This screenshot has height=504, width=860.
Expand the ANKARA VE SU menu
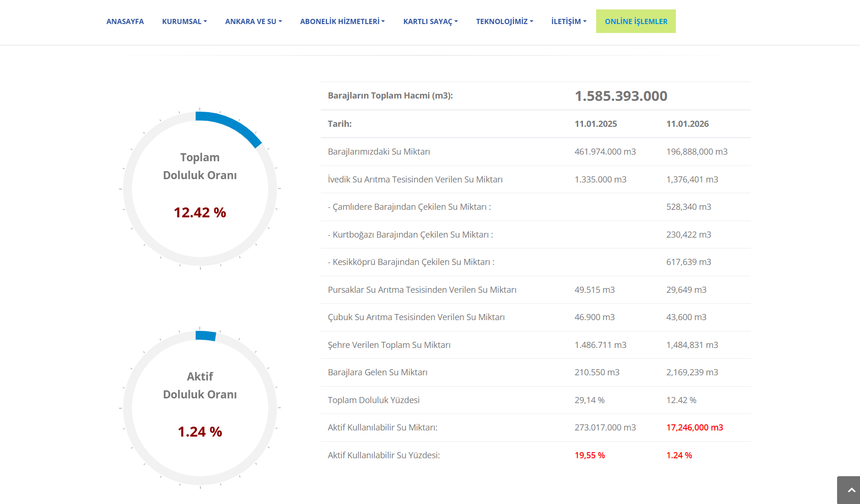click(x=253, y=21)
